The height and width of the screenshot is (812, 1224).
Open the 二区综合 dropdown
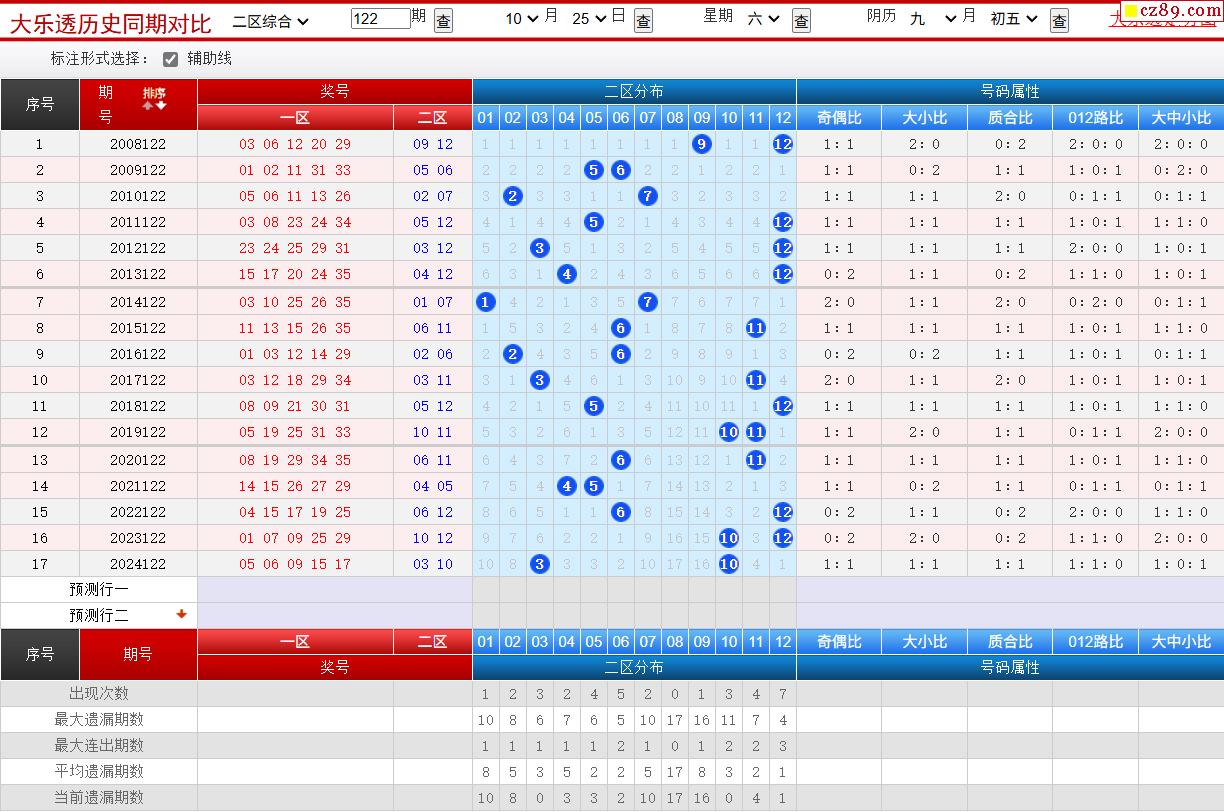271,20
